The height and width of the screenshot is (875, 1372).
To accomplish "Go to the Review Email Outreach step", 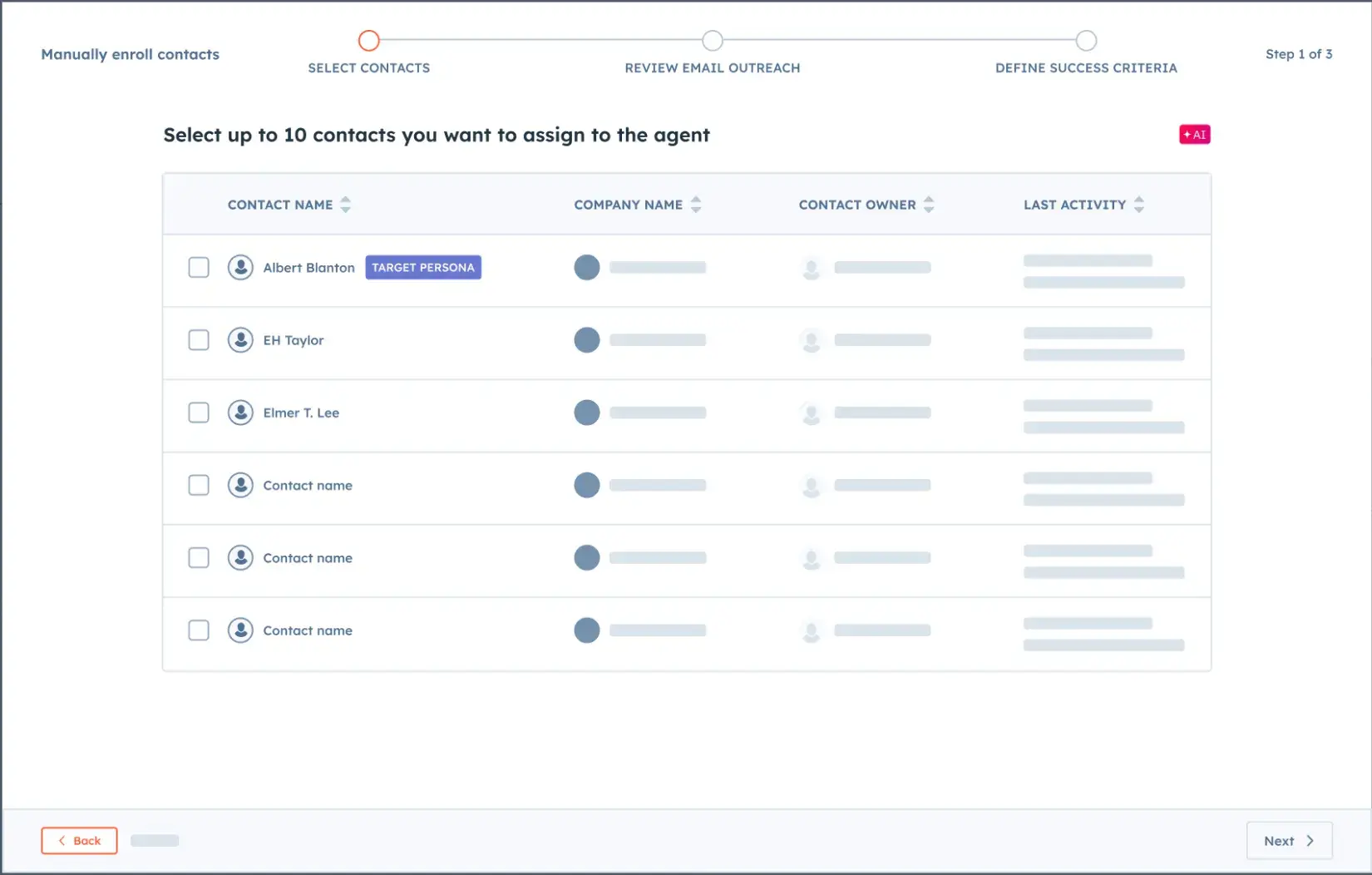I will point(713,41).
